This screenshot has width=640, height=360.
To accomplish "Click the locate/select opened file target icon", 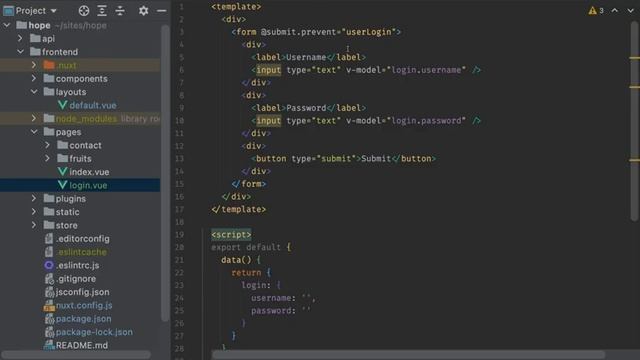I will (x=84, y=11).
